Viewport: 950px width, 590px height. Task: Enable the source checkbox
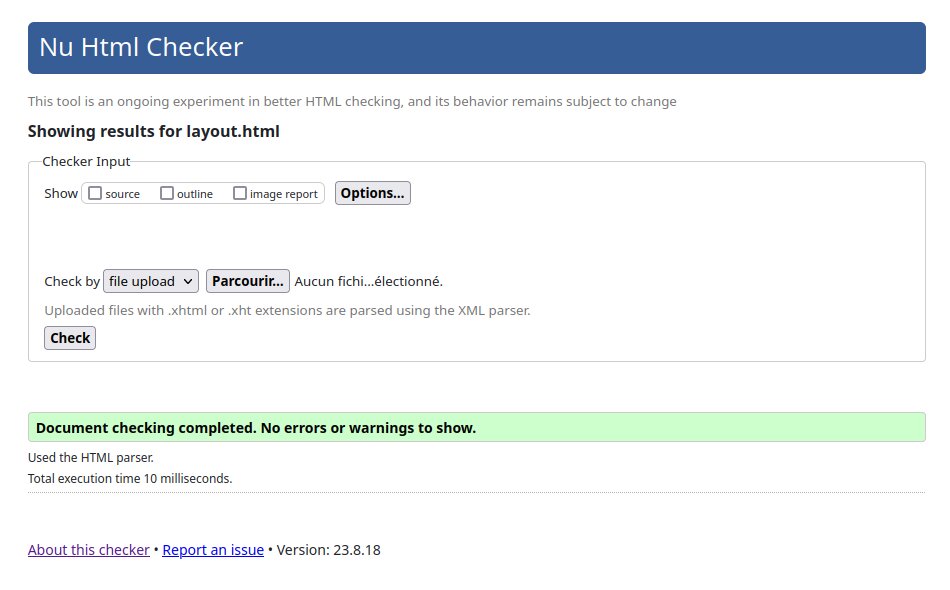[x=95, y=193]
